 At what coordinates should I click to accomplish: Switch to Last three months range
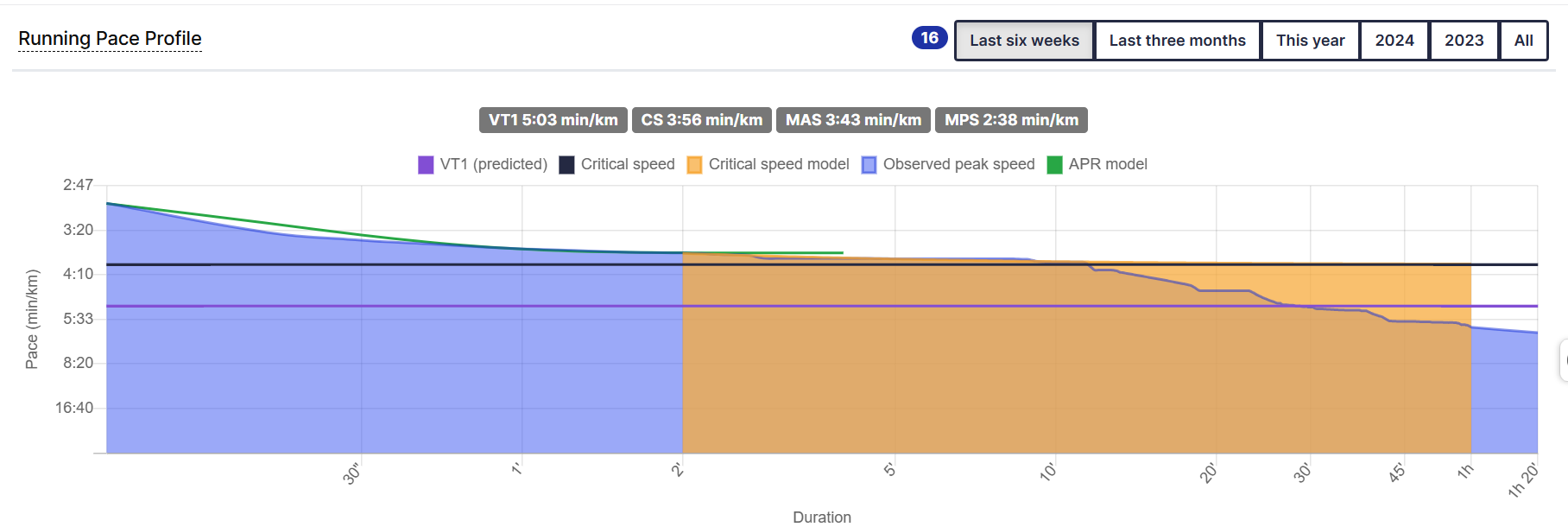[1177, 41]
